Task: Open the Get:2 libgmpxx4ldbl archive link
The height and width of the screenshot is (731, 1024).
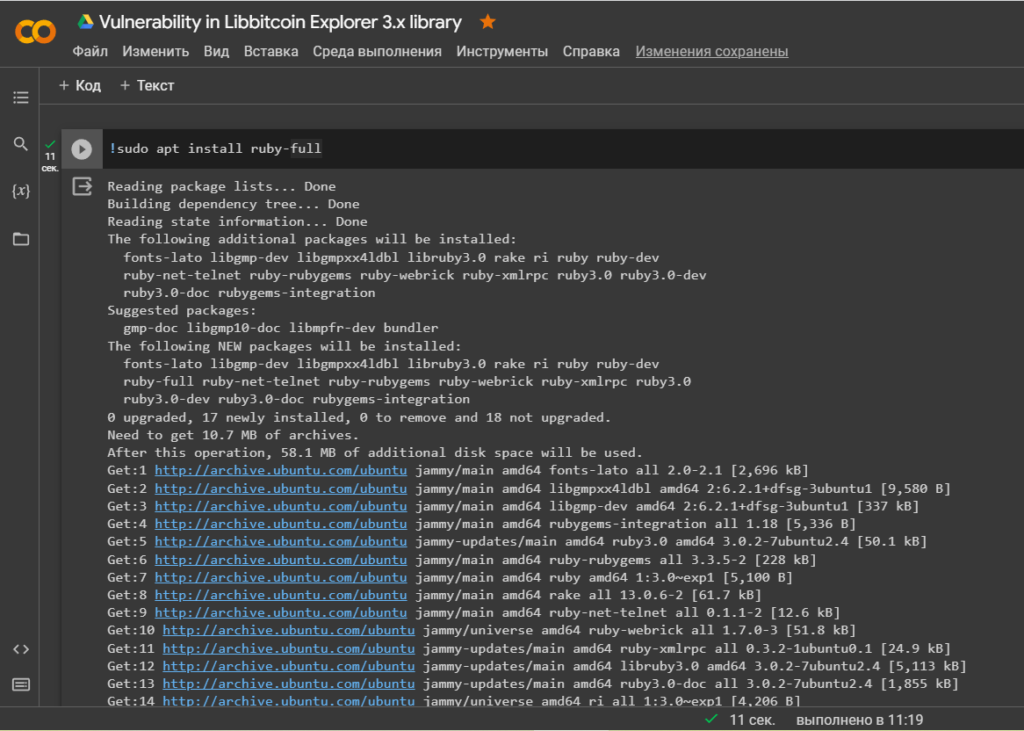Action: tap(281, 489)
